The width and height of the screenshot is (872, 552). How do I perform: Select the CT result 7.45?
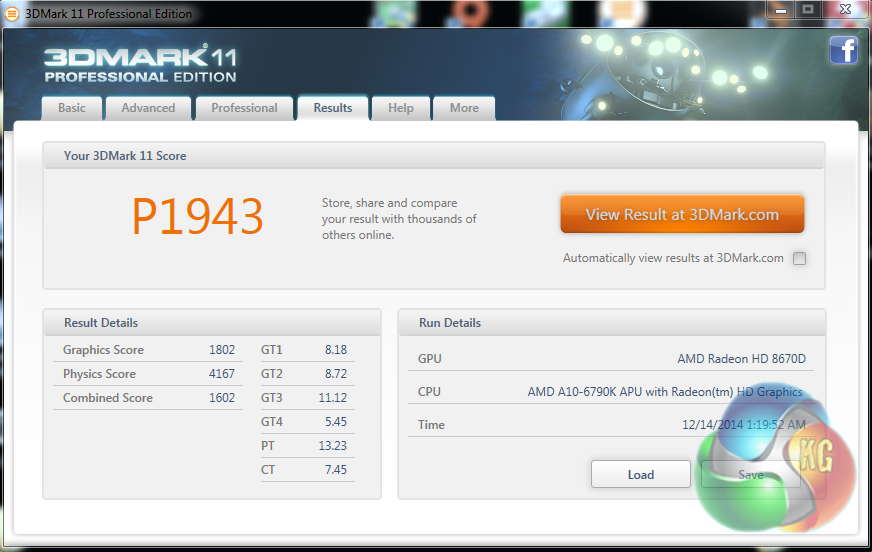[336, 469]
